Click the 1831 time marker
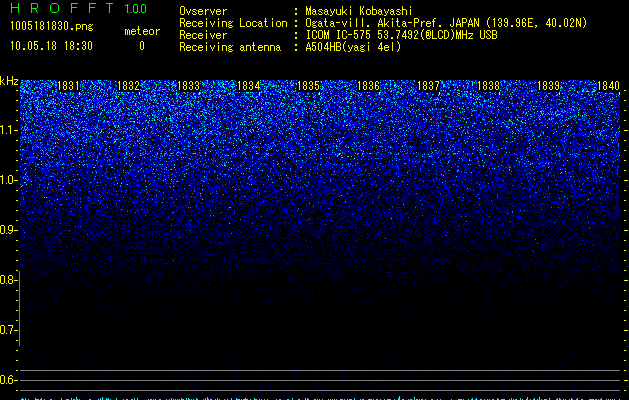629x400 pixels. (x=68, y=86)
